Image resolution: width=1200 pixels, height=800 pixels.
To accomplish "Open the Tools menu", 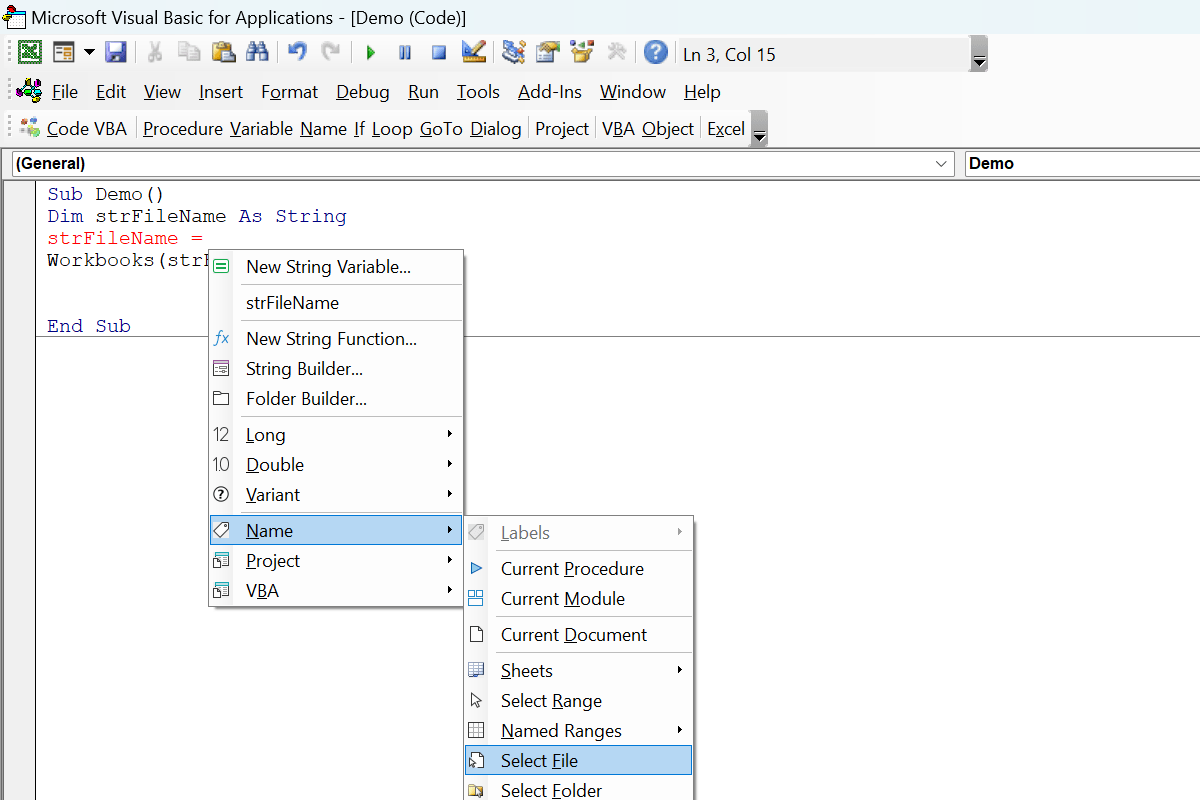I will point(478,92).
